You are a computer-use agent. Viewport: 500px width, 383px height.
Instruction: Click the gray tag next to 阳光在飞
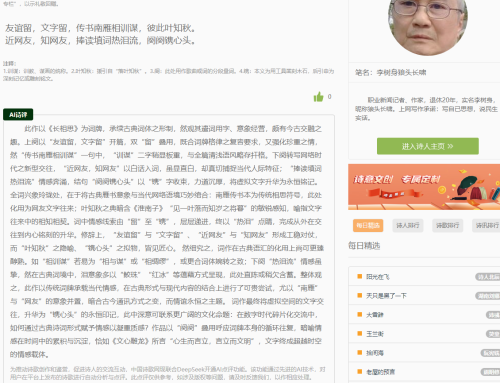point(488,277)
